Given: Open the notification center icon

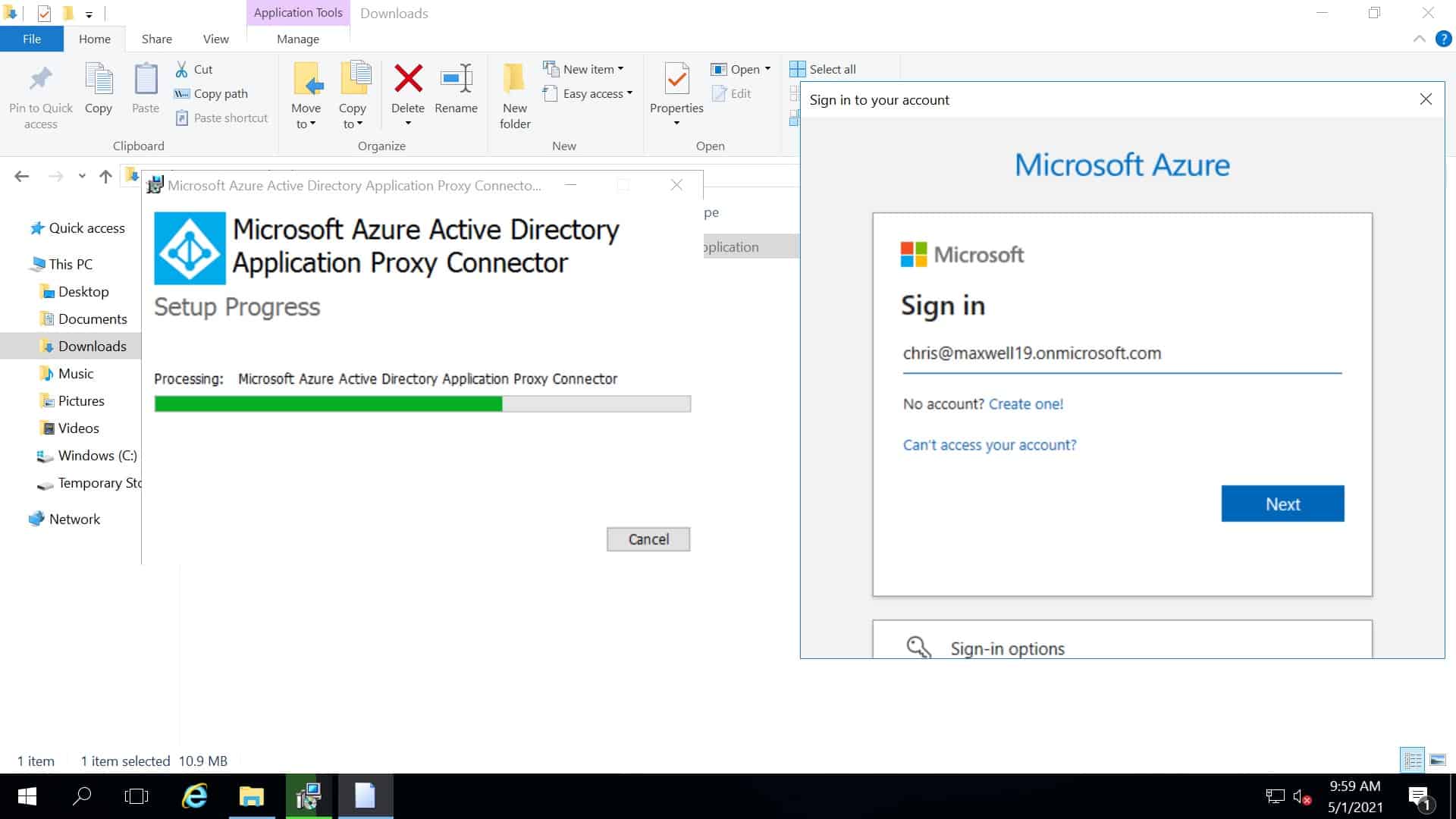Looking at the screenshot, I should point(1419,796).
